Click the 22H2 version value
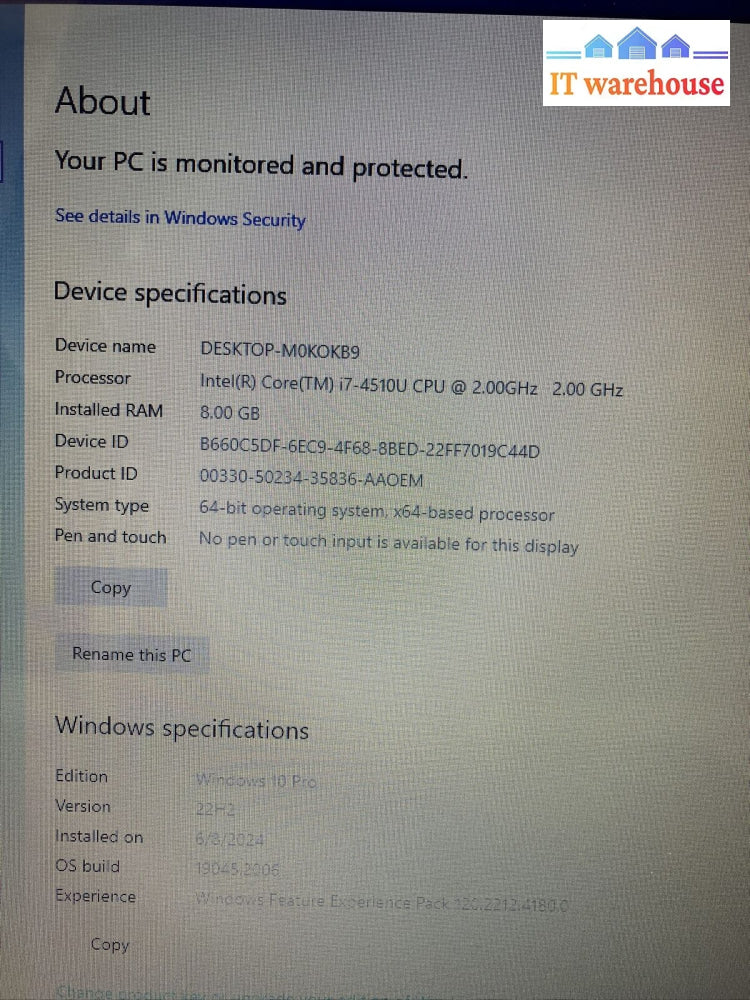 216,810
